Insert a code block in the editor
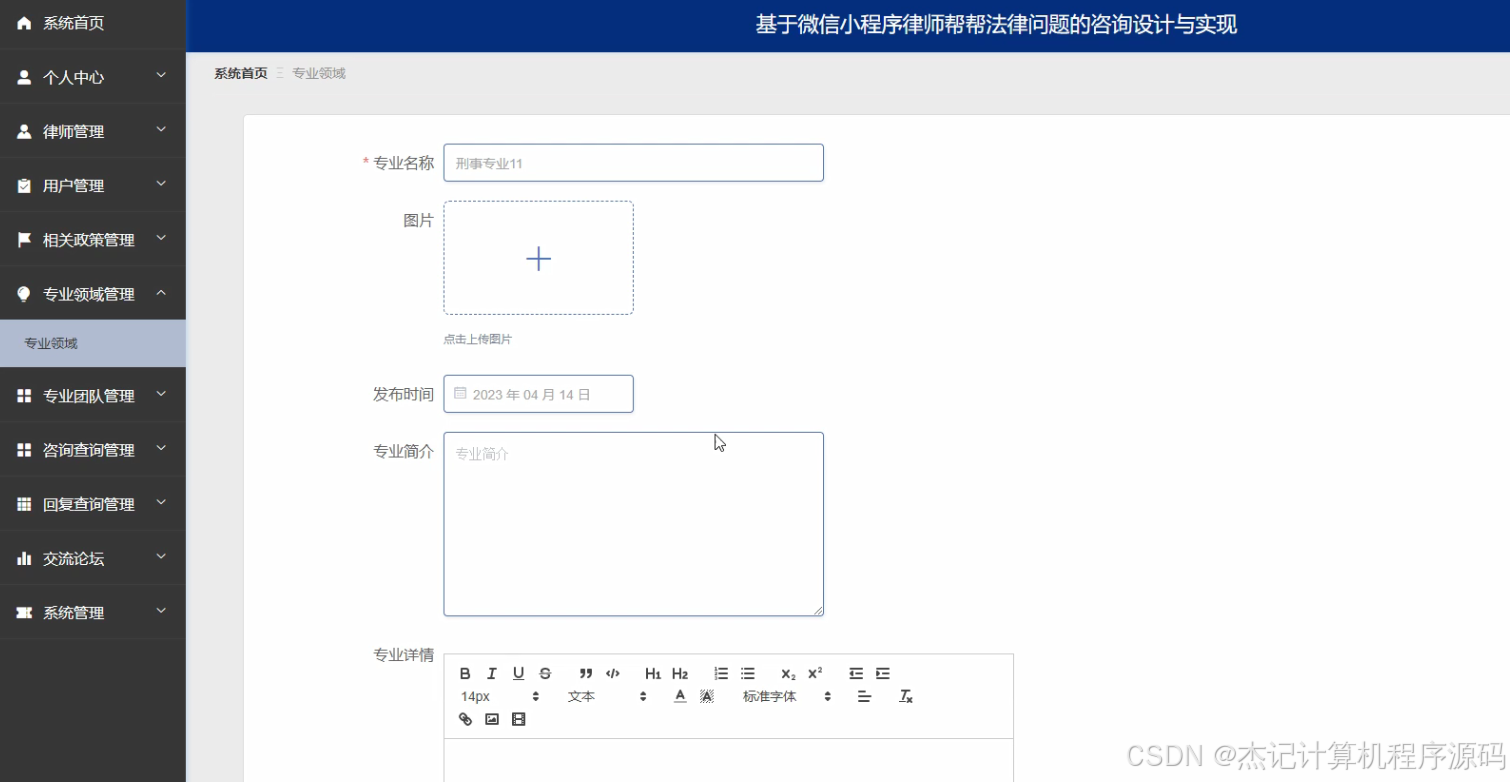 (613, 673)
